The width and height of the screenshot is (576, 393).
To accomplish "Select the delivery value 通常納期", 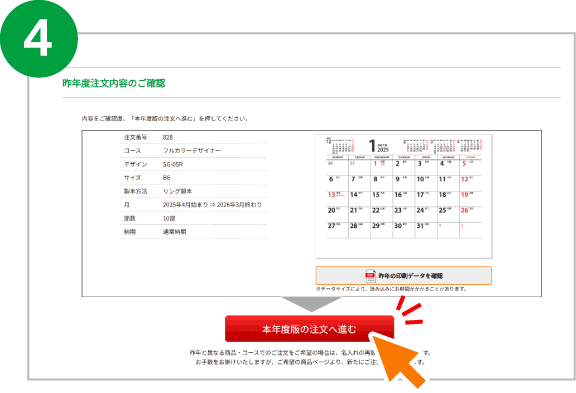I will click(x=174, y=232).
